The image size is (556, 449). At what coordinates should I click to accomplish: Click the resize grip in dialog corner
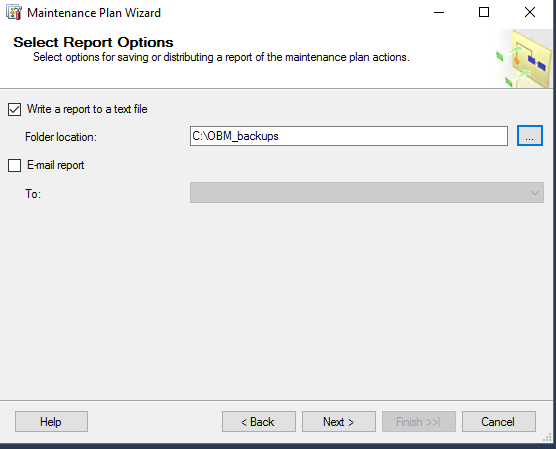(547, 438)
